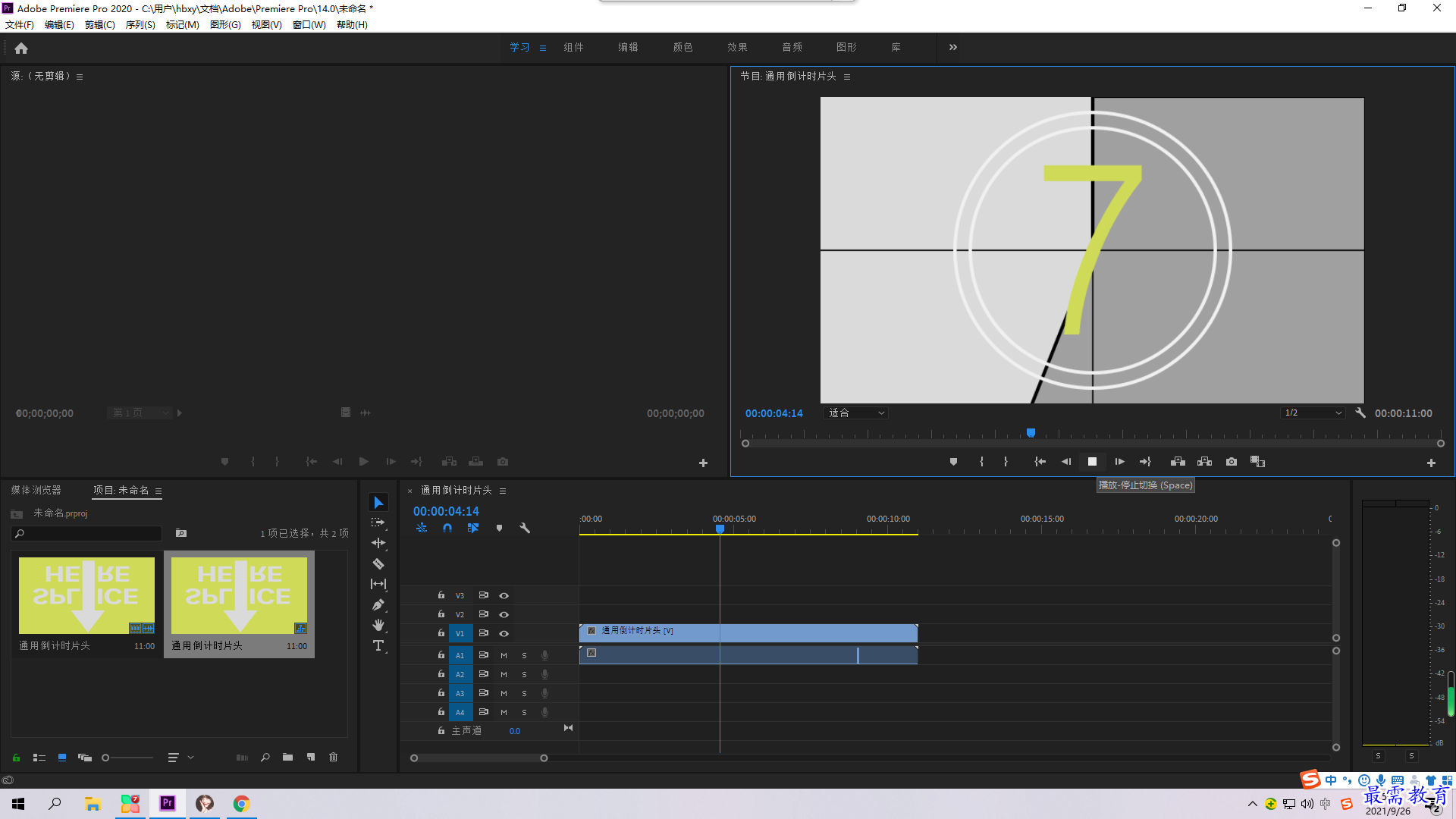Click the Lift button in Program monitor
This screenshot has height=819, width=1456.
1178,462
